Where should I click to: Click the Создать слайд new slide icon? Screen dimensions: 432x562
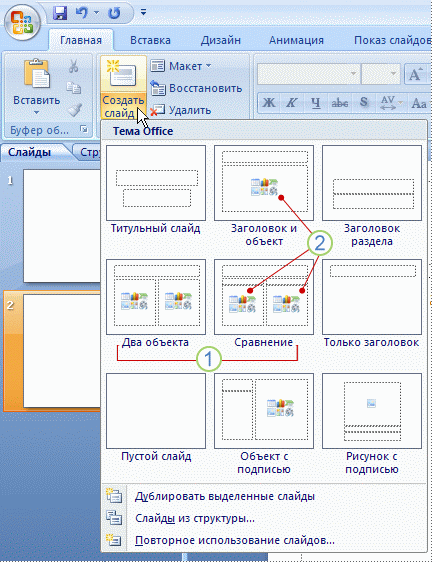click(123, 74)
